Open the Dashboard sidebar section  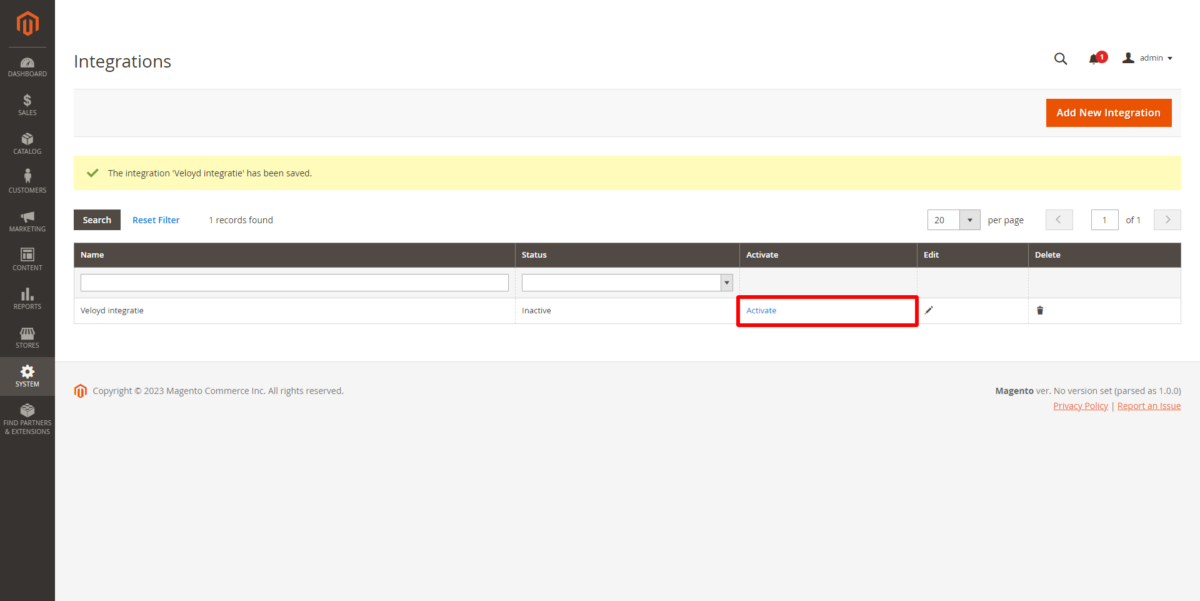pos(27,66)
